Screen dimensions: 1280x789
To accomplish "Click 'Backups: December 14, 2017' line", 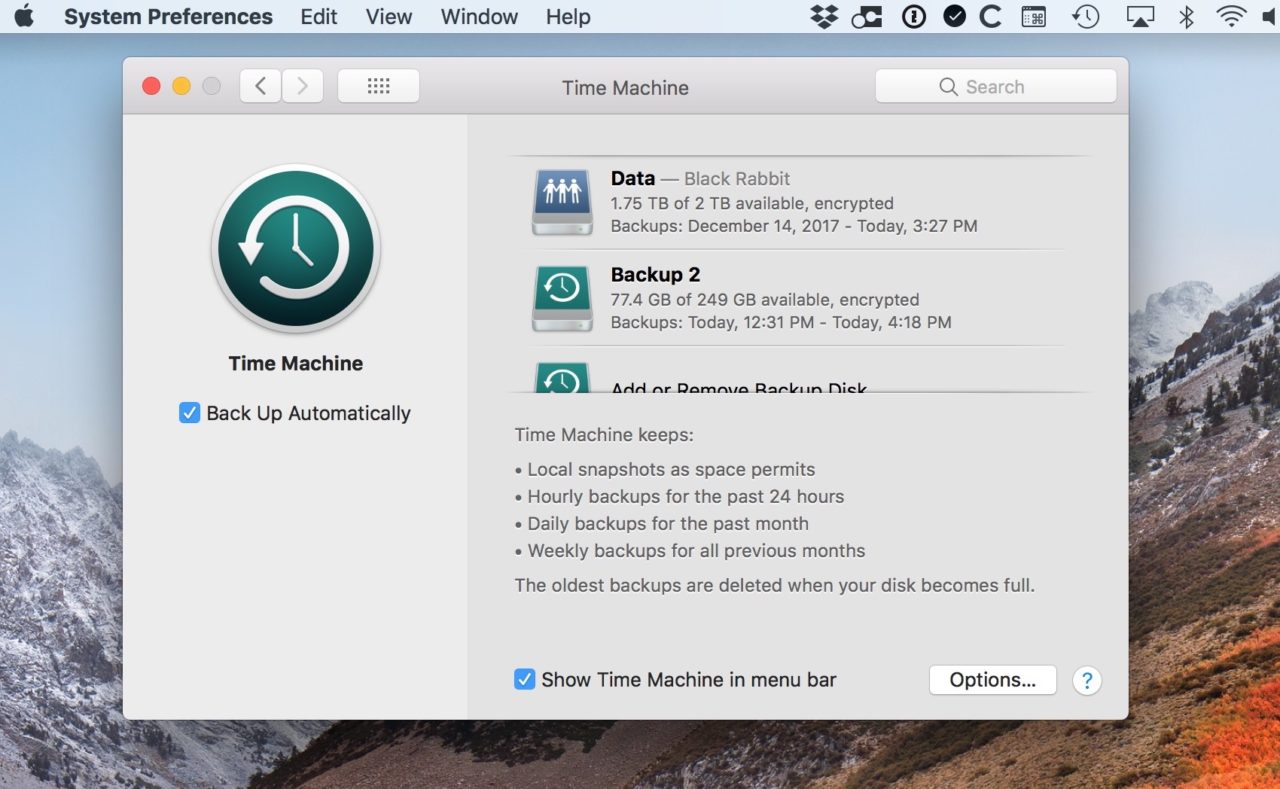I will [794, 226].
